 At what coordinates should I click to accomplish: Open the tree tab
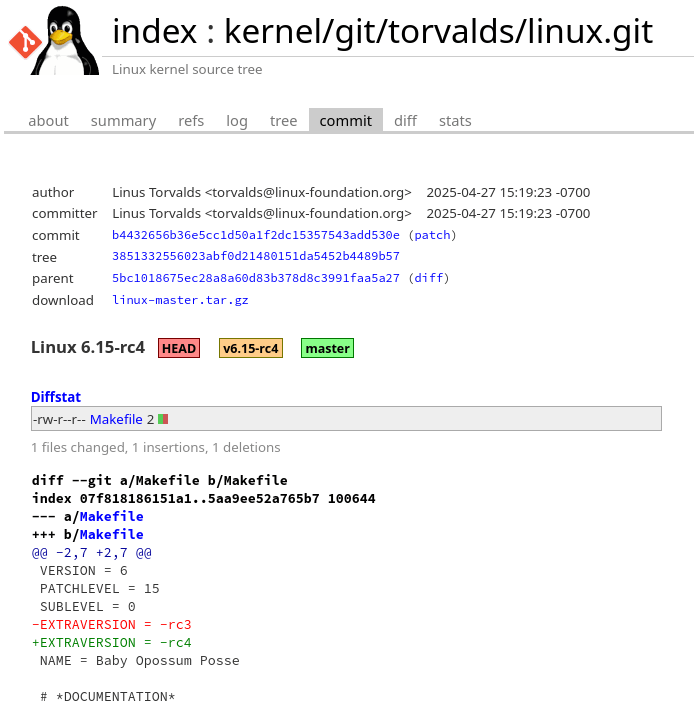[x=283, y=121]
